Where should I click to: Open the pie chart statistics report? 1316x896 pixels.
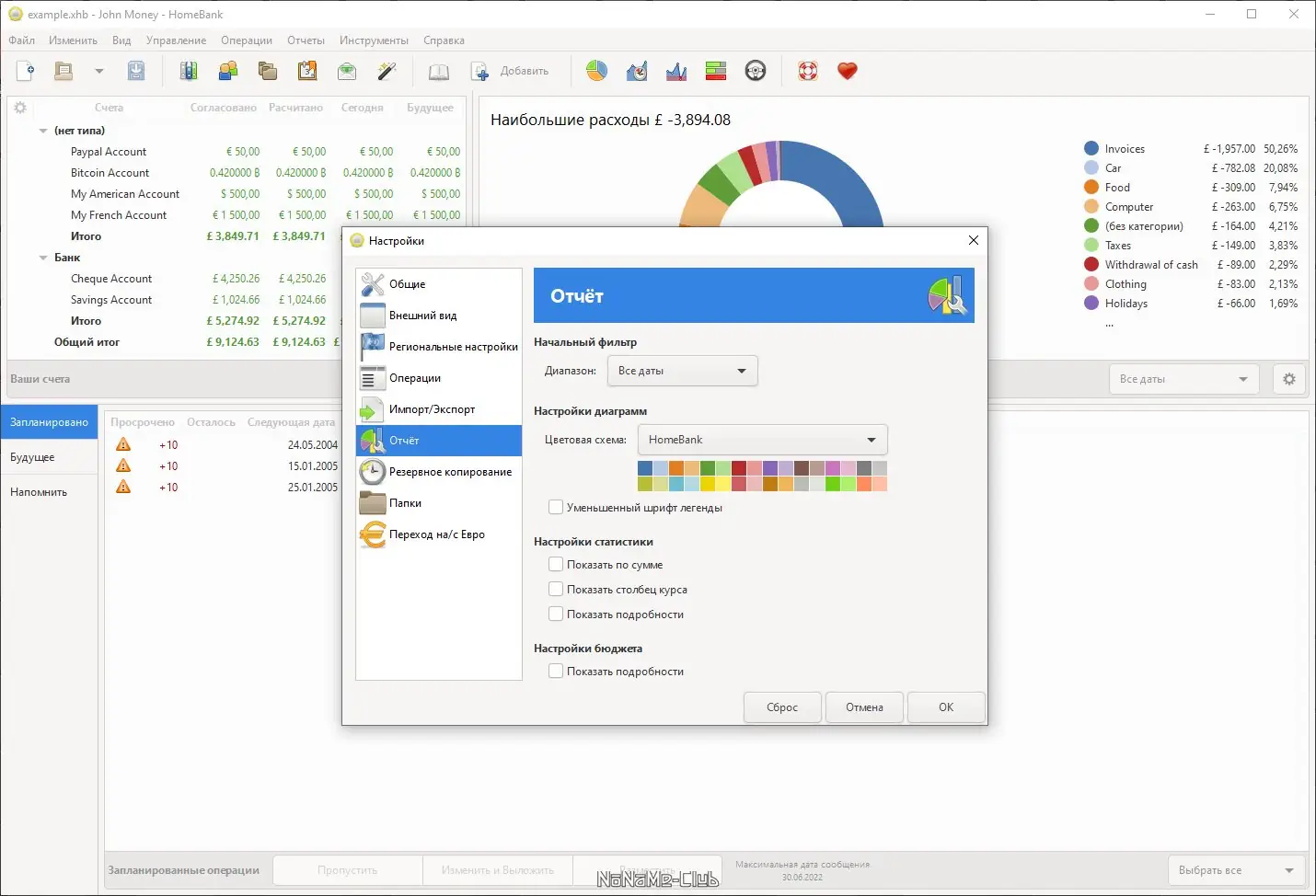[597, 71]
